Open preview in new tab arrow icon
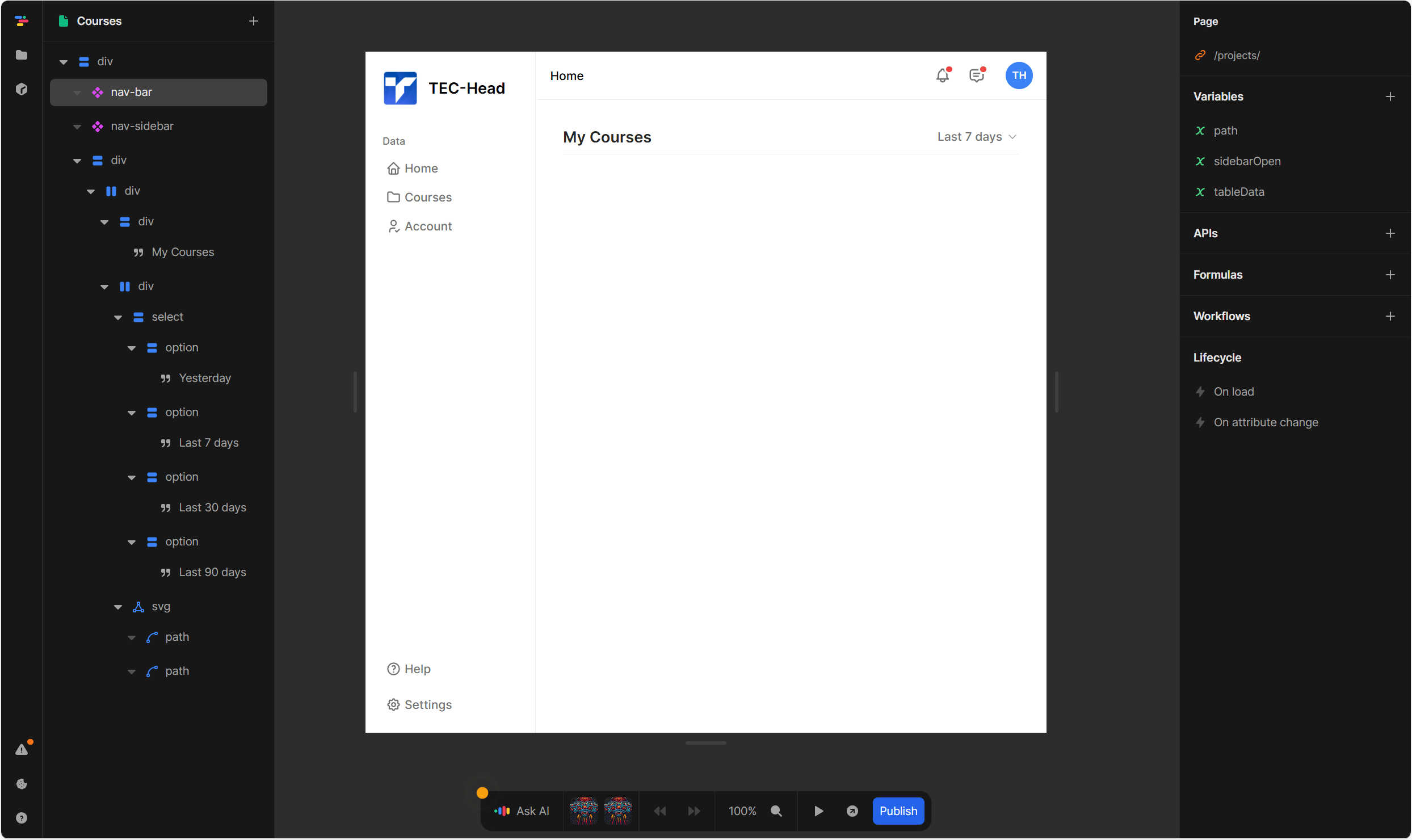The image size is (1412, 840). (852, 811)
